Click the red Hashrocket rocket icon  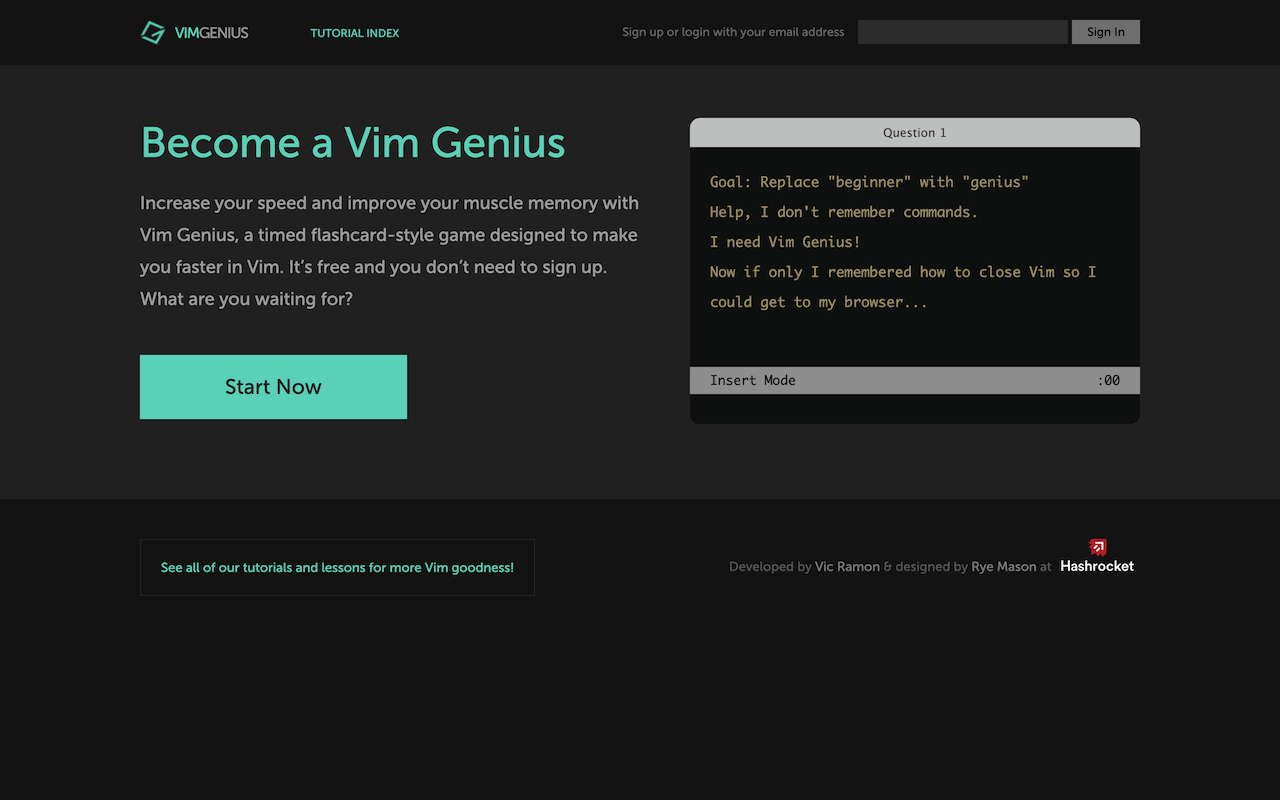tap(1097, 545)
